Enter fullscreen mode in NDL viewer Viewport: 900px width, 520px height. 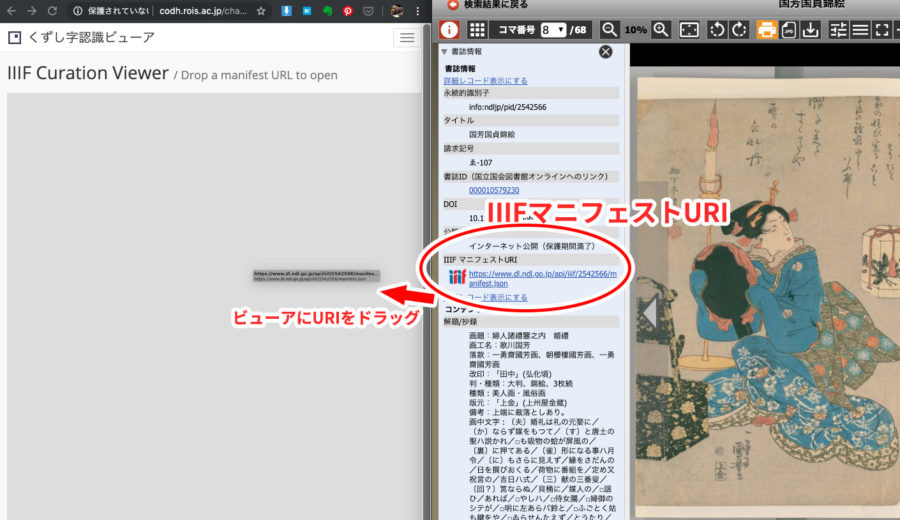tap(882, 30)
